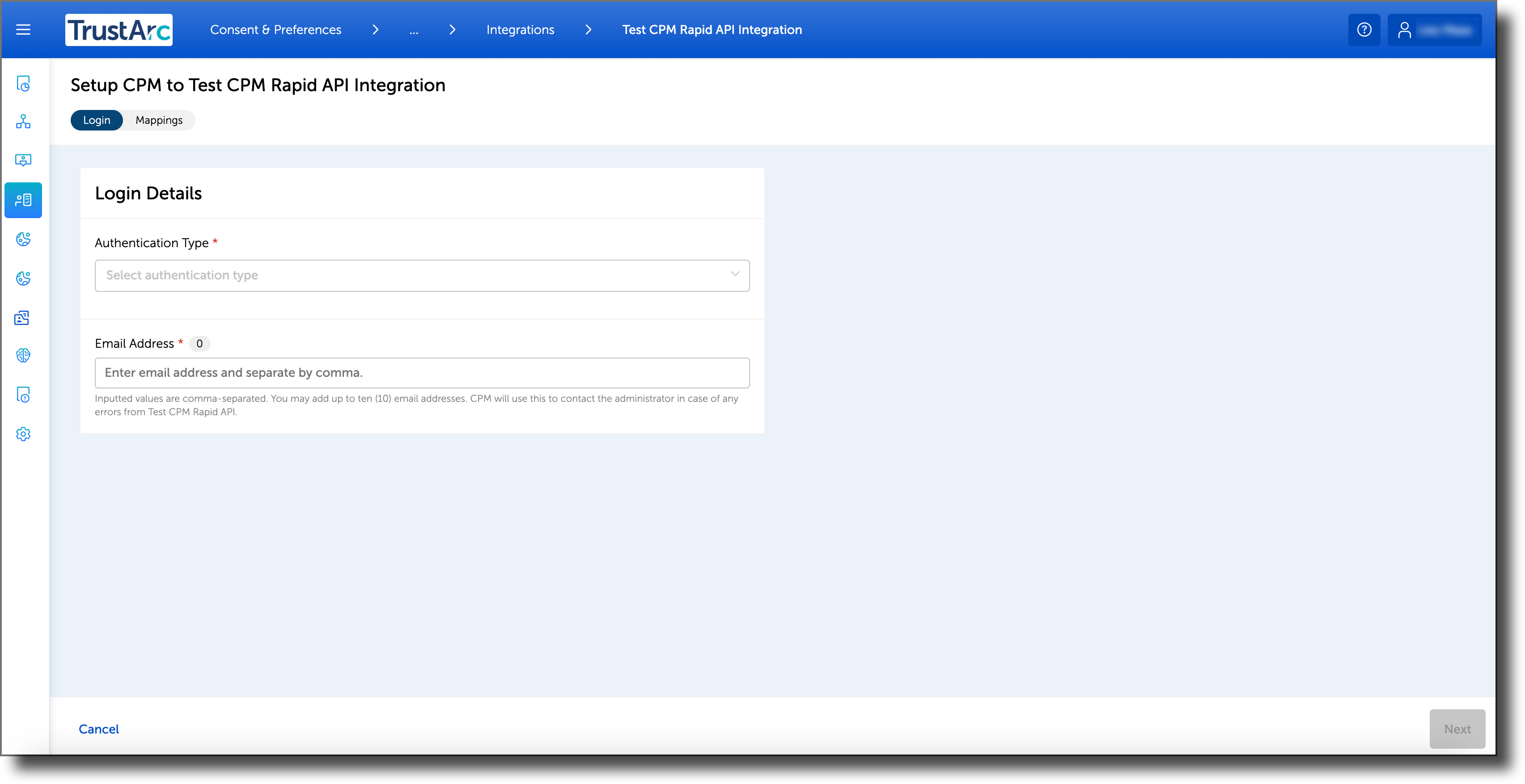Image resolution: width=1525 pixels, height=784 pixels.
Task: Switch to the Mappings tab
Action: pos(159,120)
